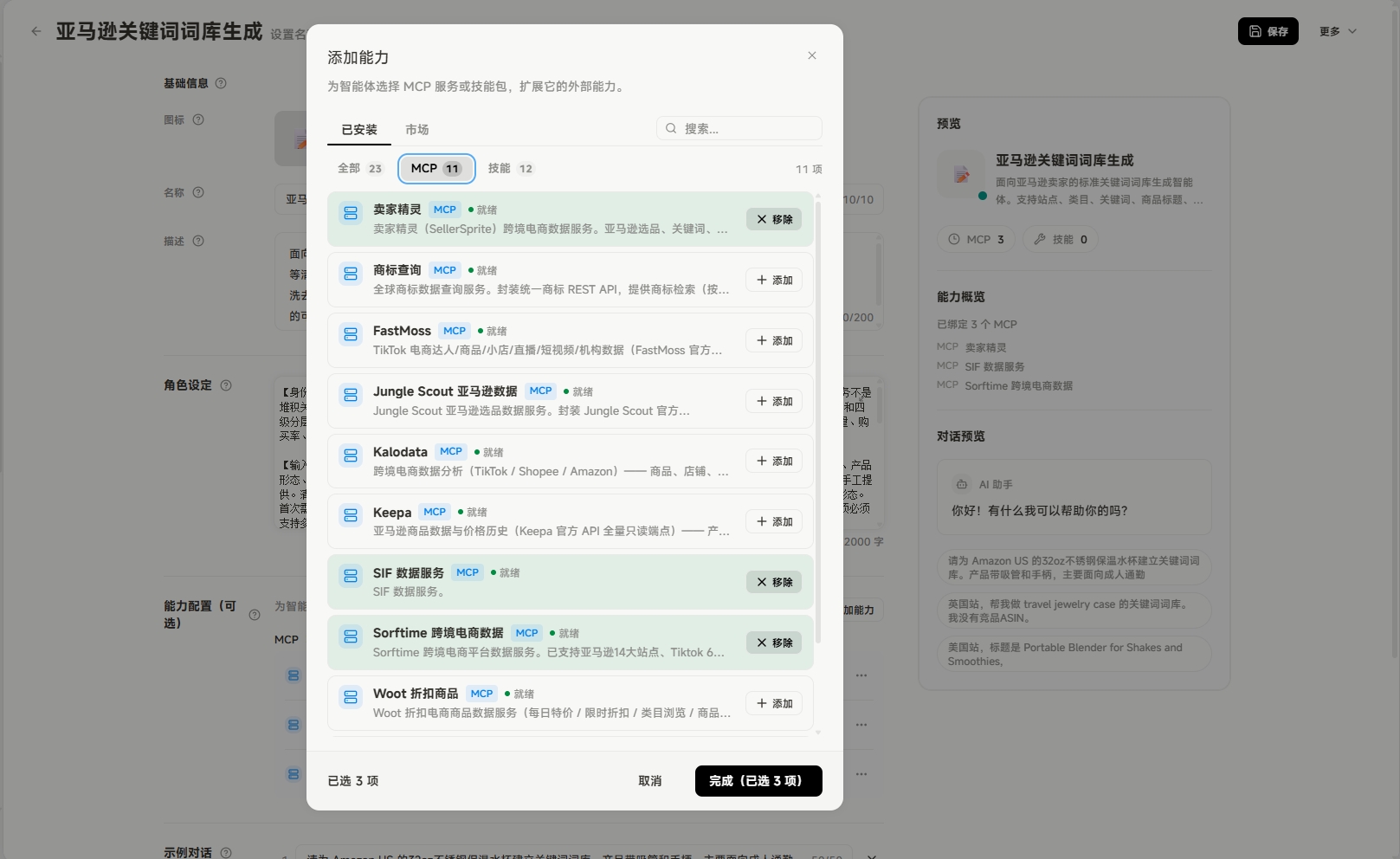Click the Woot 折扣商品 MCP tag
Image resolution: width=1400 pixels, height=859 pixels.
481,694
